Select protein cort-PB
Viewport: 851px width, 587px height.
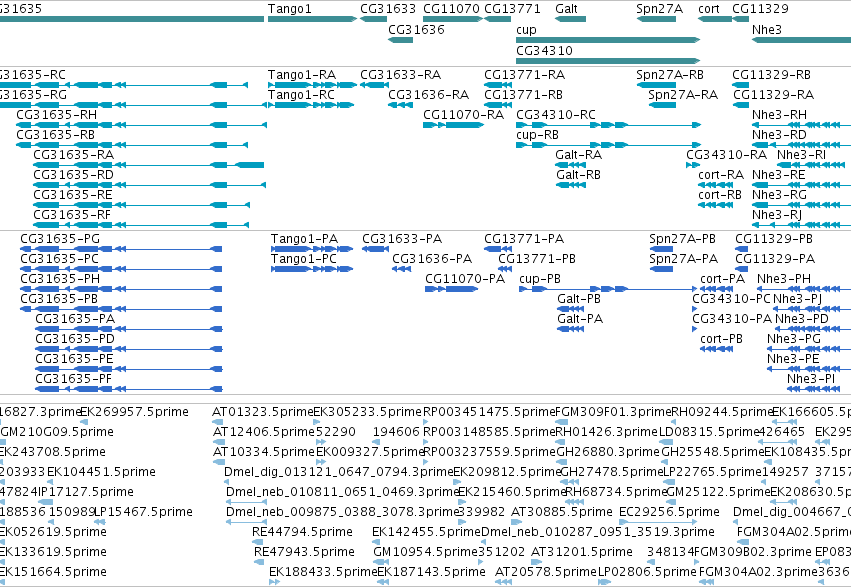[721, 340]
